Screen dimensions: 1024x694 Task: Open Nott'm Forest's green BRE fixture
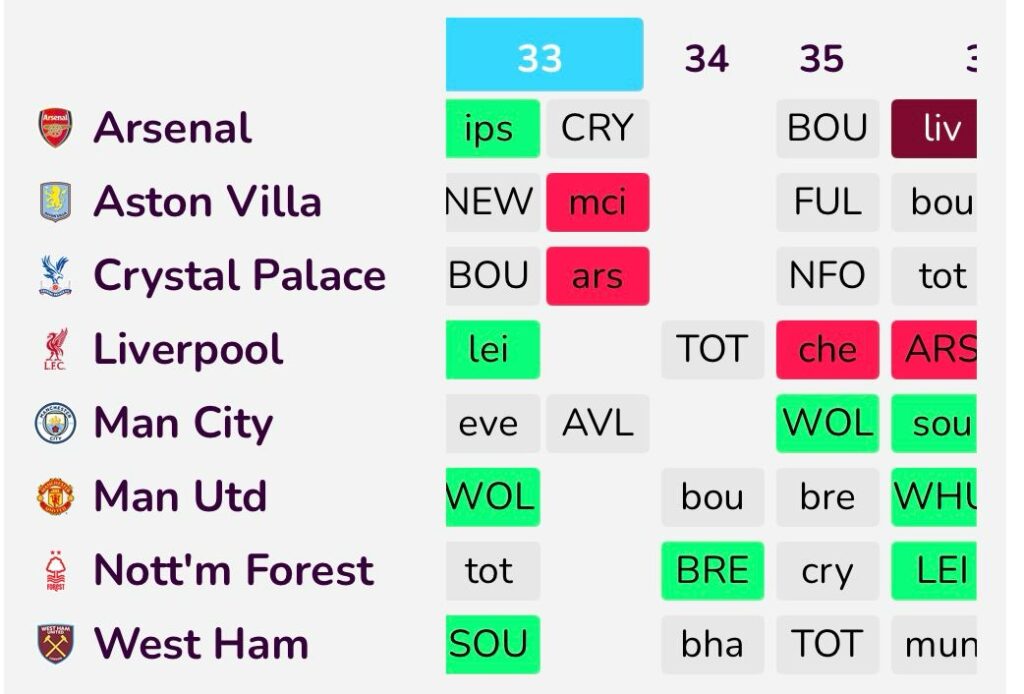pyautogui.click(x=712, y=571)
